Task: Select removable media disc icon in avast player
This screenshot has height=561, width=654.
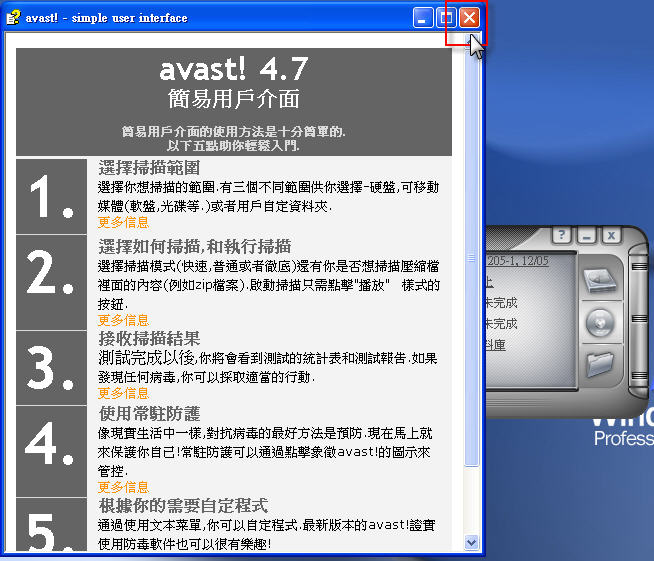Action: (x=600, y=323)
